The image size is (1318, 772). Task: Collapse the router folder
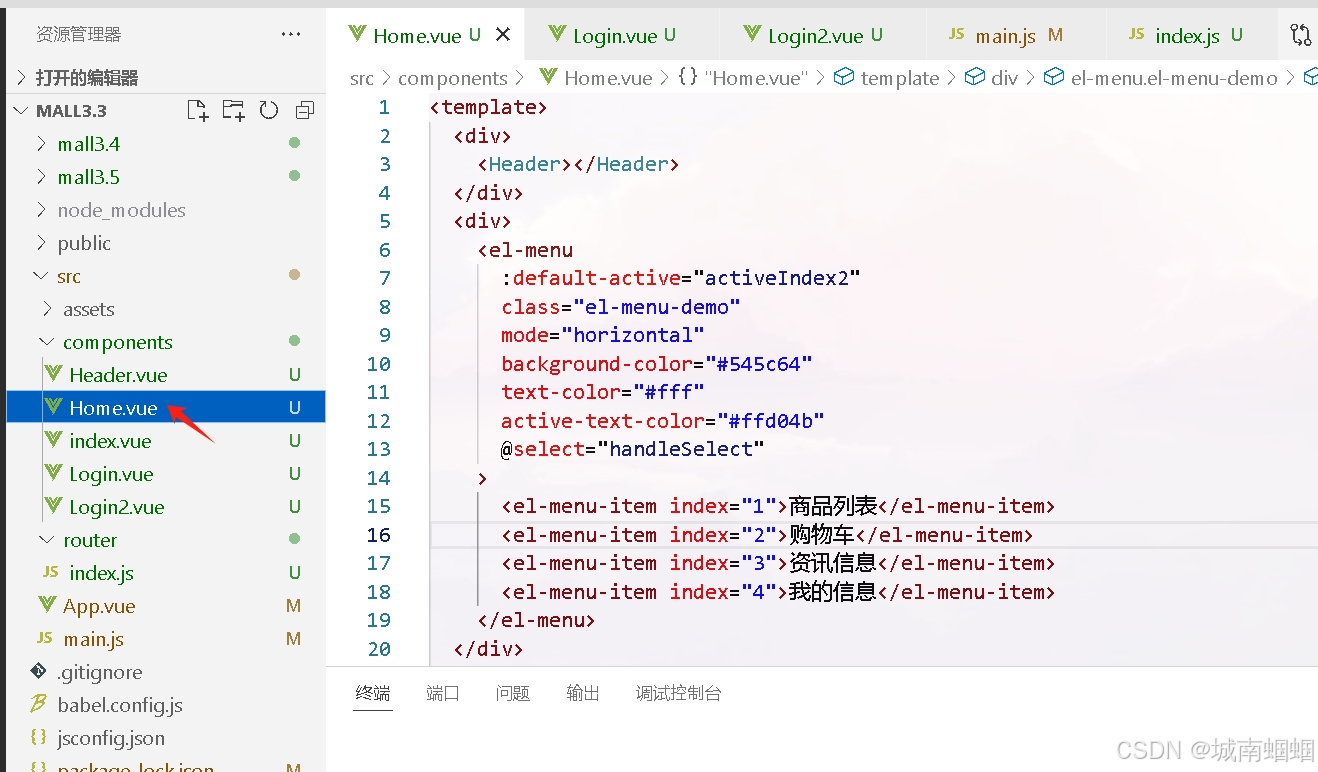pyautogui.click(x=166, y=539)
